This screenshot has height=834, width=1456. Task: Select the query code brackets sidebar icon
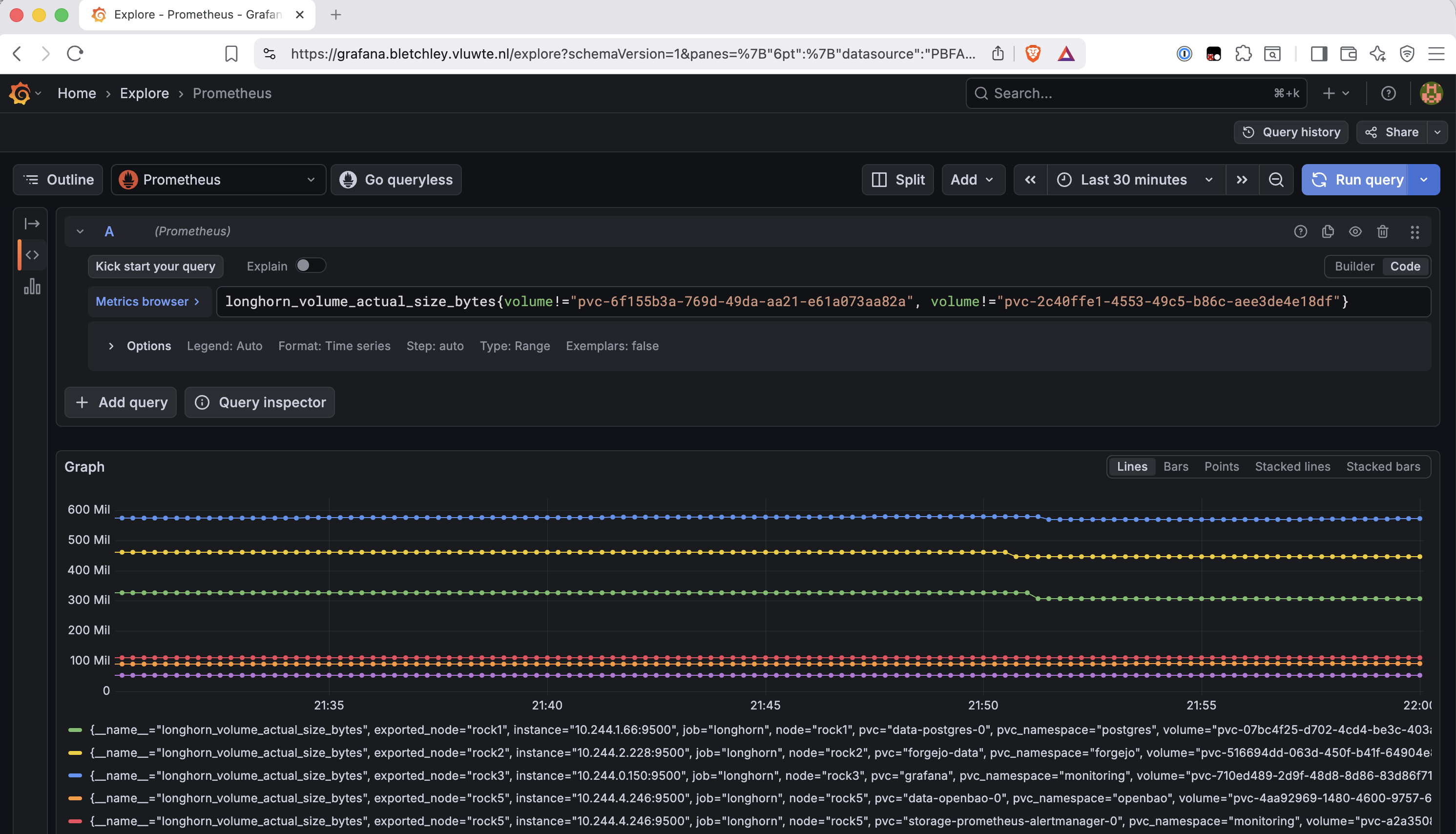point(32,255)
